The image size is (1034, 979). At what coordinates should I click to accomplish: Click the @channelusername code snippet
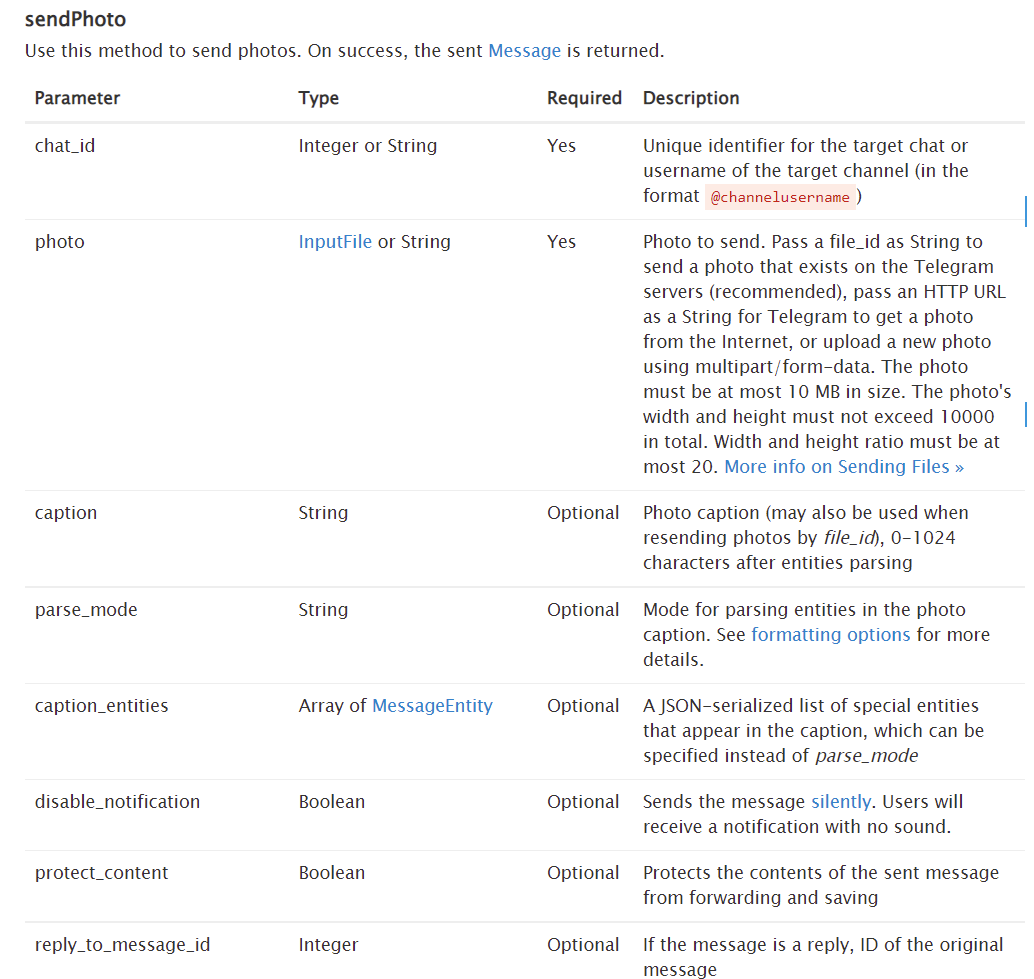780,197
